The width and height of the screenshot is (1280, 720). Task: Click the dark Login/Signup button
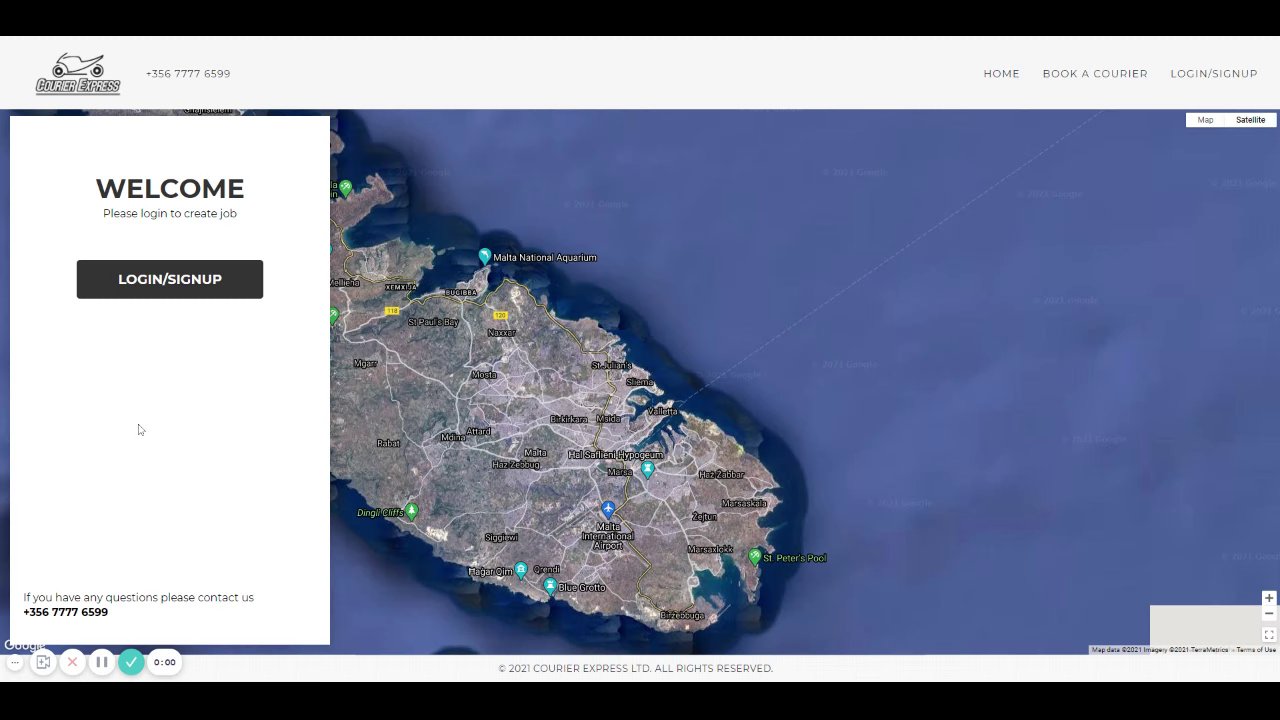[x=170, y=279]
